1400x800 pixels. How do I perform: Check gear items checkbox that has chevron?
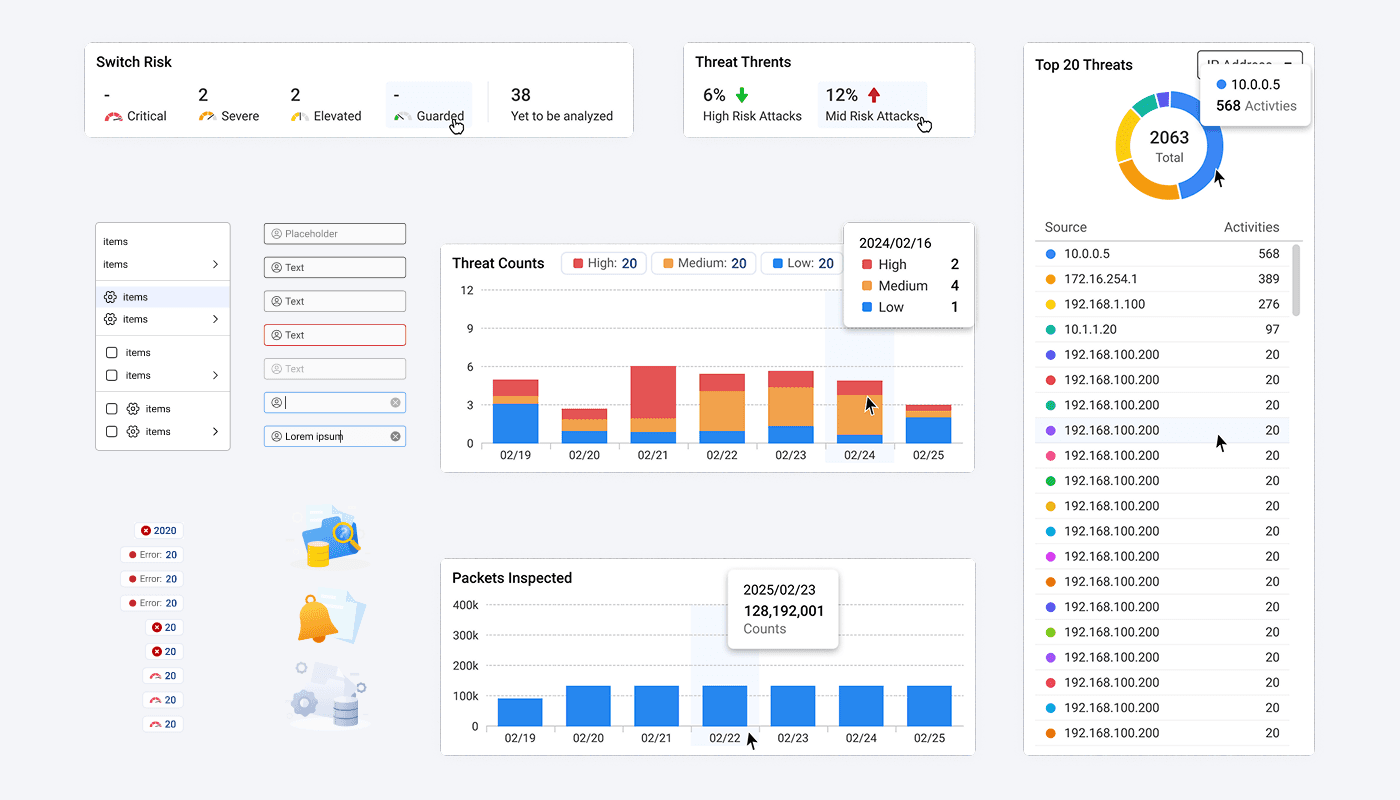[x=112, y=432]
